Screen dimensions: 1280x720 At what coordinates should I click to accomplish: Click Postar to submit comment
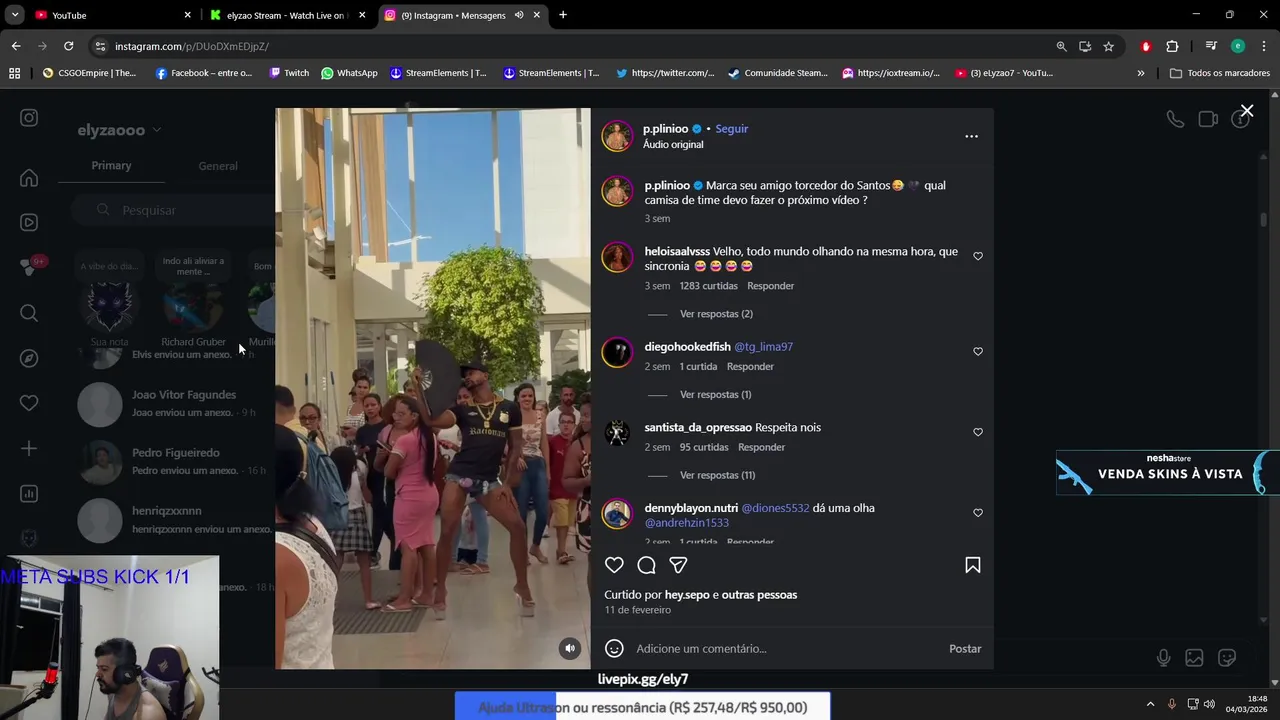point(965,648)
